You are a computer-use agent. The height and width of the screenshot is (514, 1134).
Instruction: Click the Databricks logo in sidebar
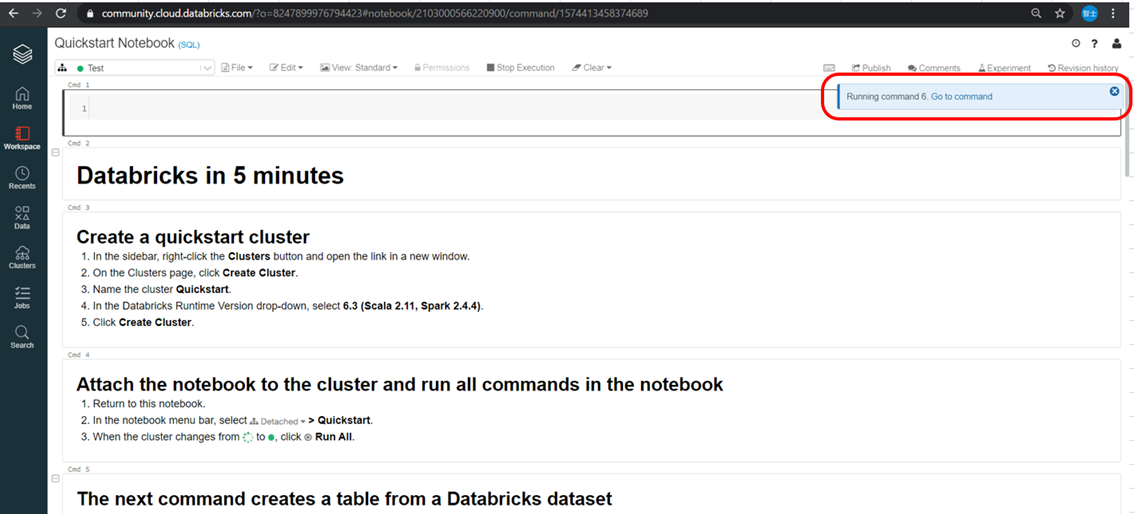click(22, 54)
